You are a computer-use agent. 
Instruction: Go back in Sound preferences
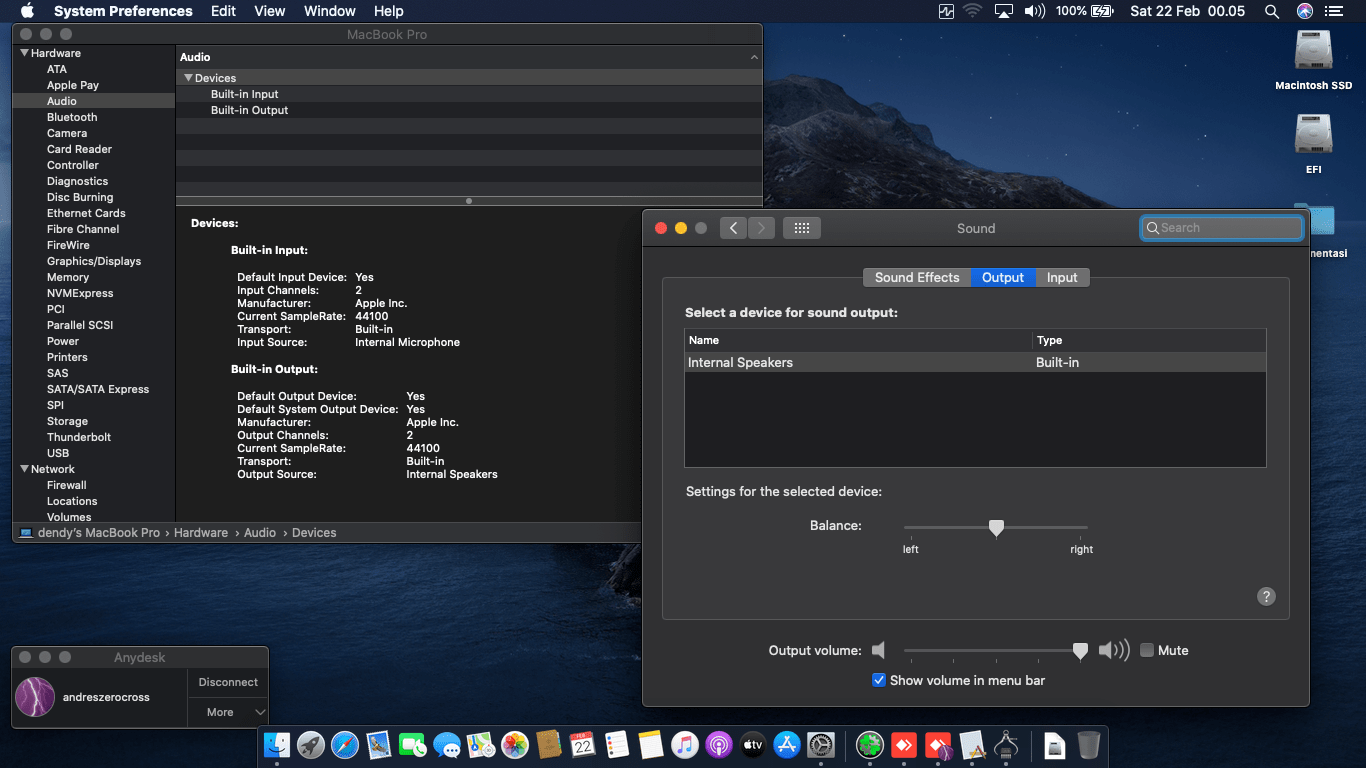[733, 228]
